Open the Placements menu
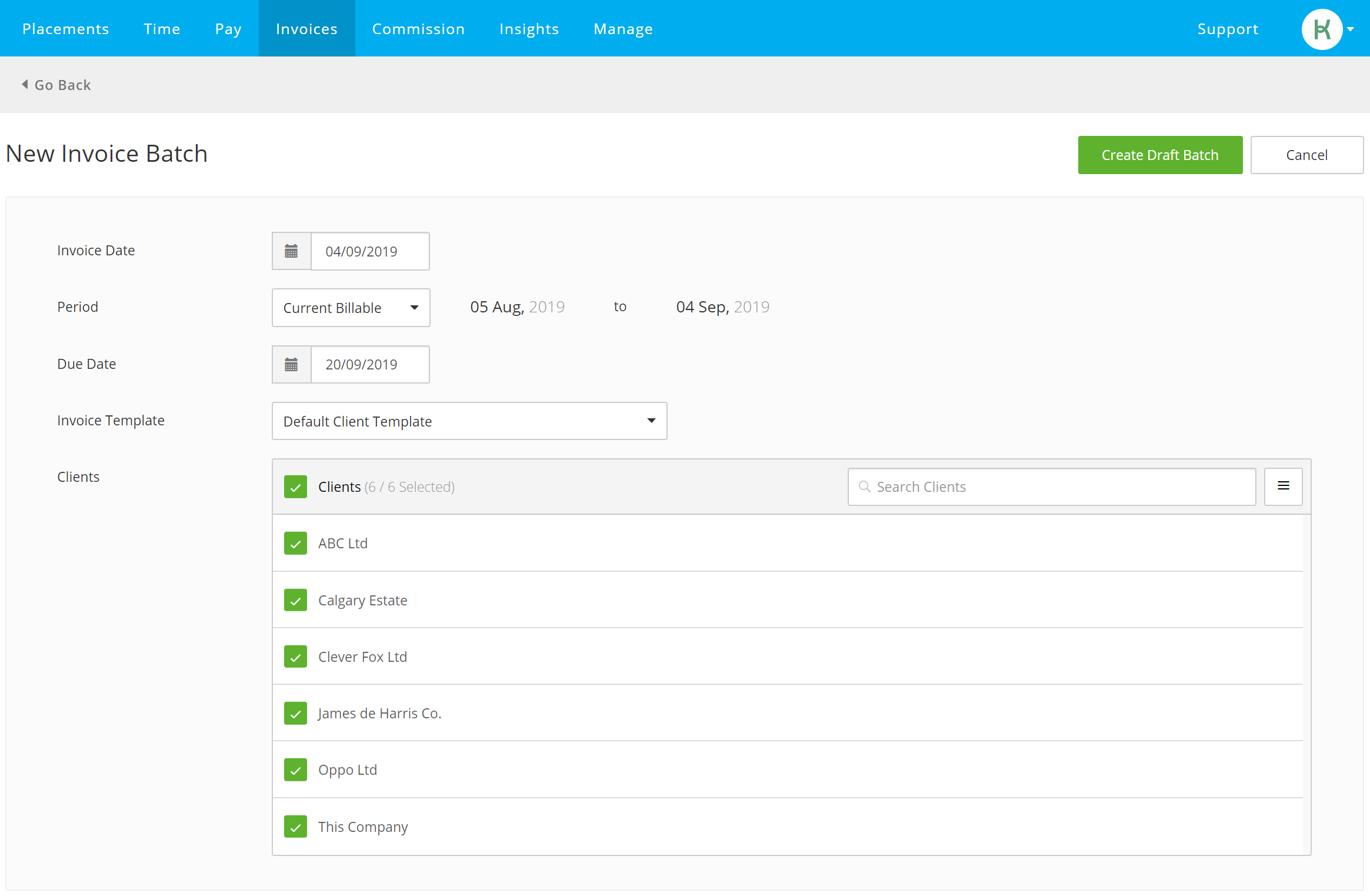The image size is (1370, 896). 66,29
